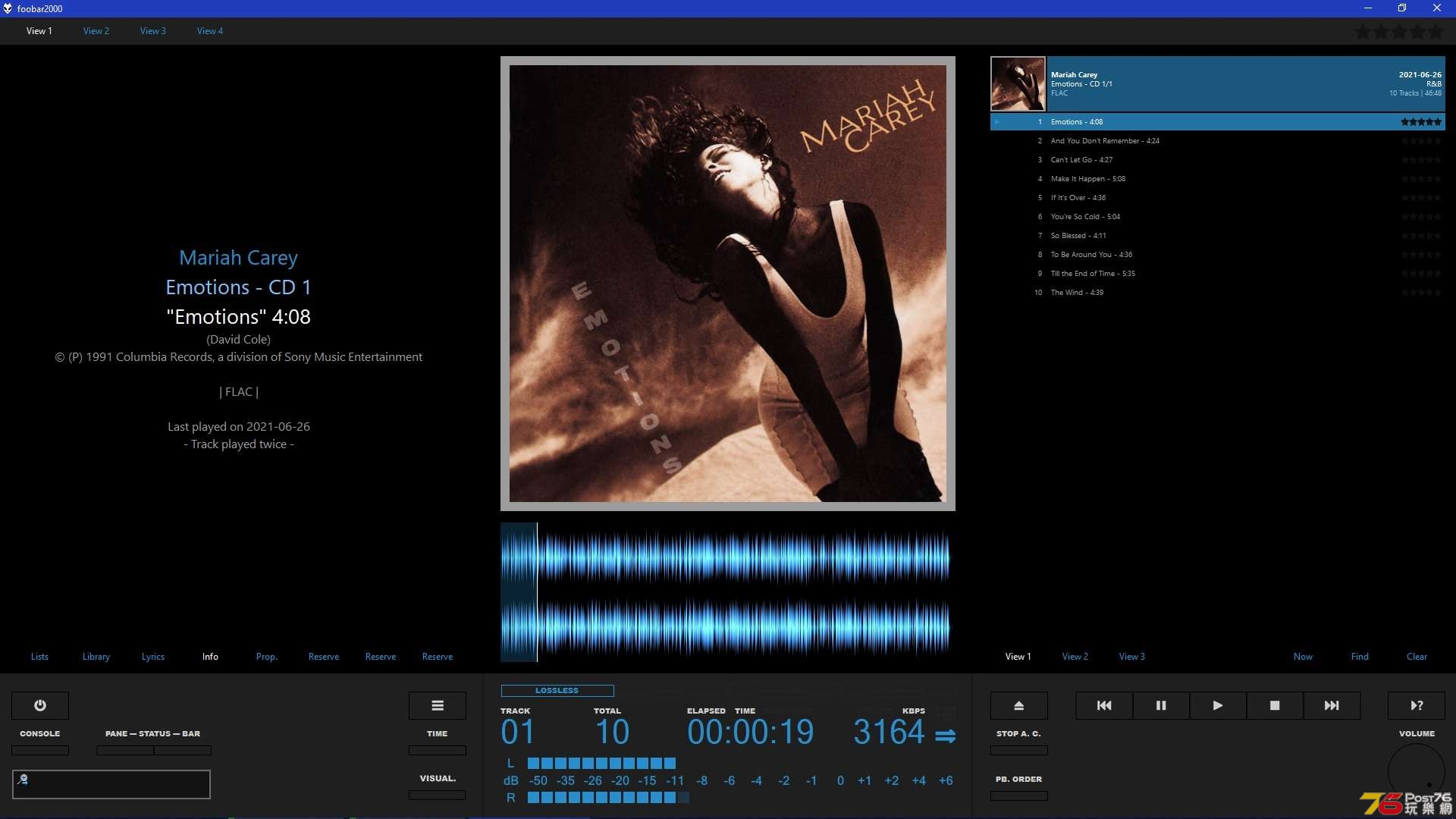Select track 'Make It Happen - 5:08'
The height and width of the screenshot is (819, 1456).
pos(1218,179)
